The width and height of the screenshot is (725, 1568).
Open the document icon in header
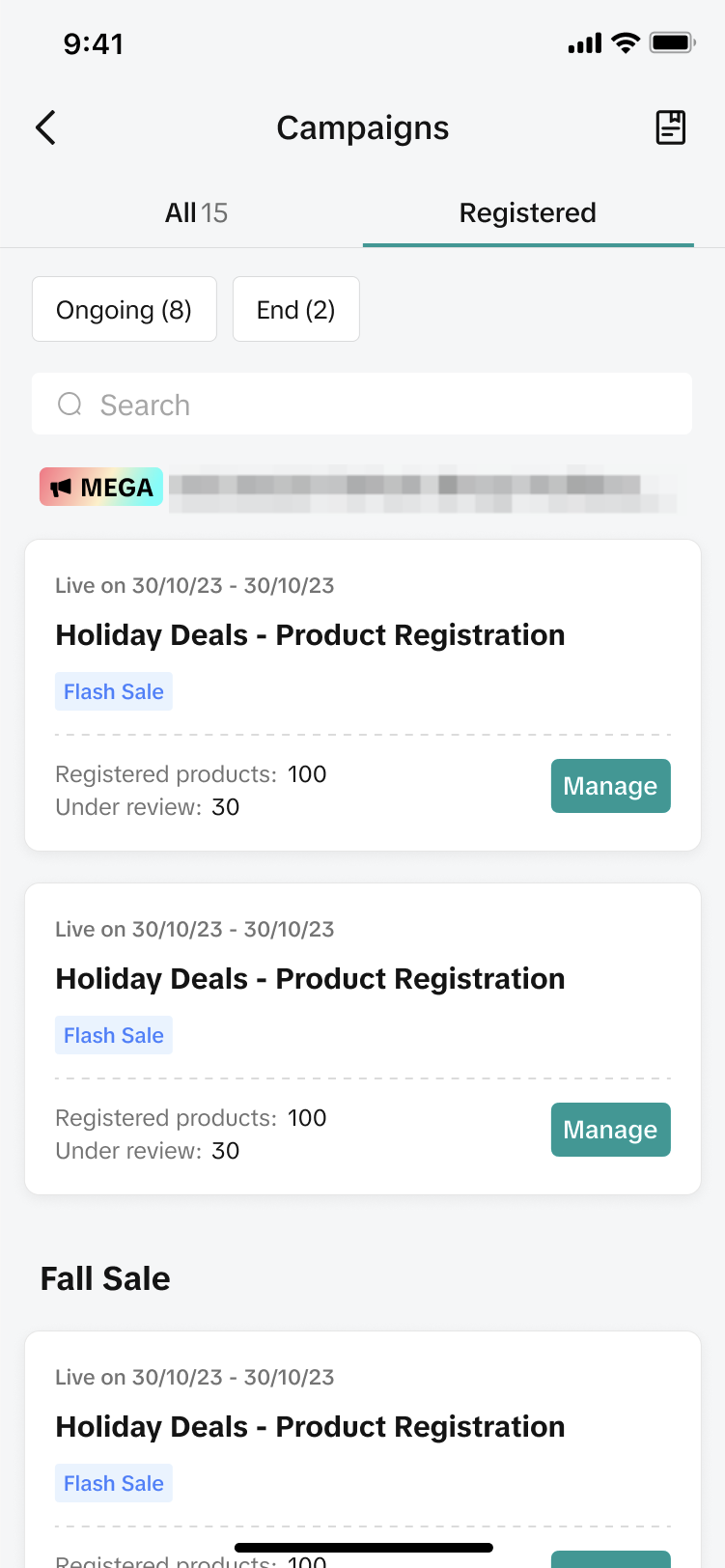click(x=670, y=127)
